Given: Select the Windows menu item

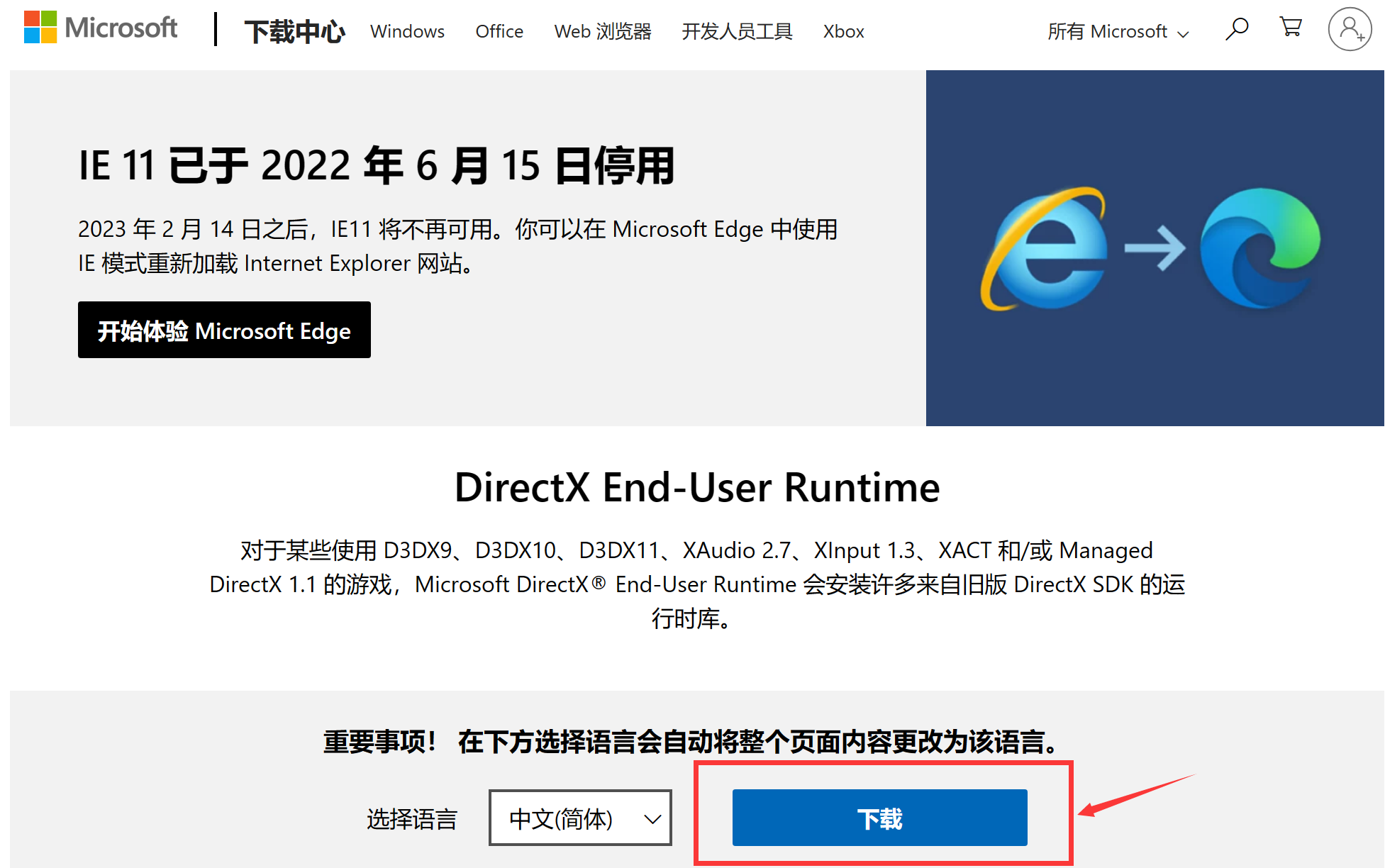Looking at the screenshot, I should (x=407, y=31).
